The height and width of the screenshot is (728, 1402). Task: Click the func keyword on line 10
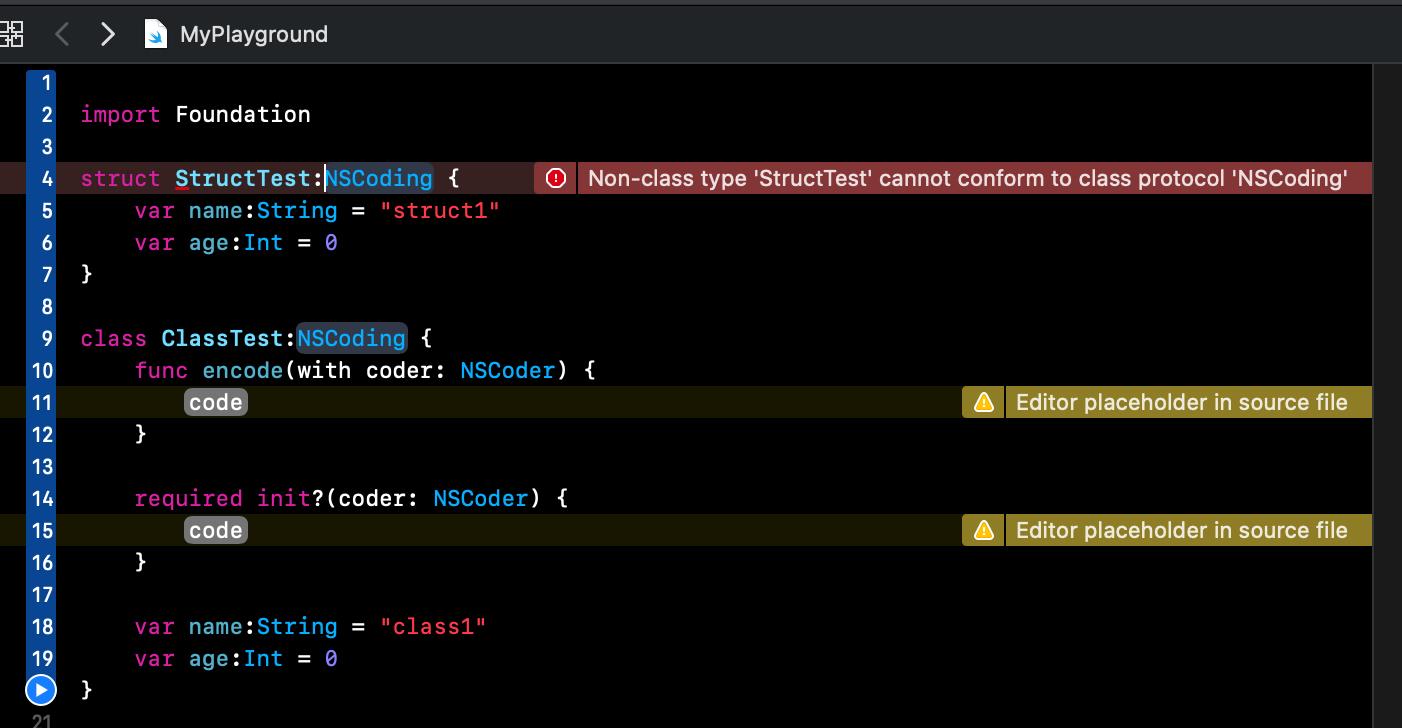click(x=161, y=370)
